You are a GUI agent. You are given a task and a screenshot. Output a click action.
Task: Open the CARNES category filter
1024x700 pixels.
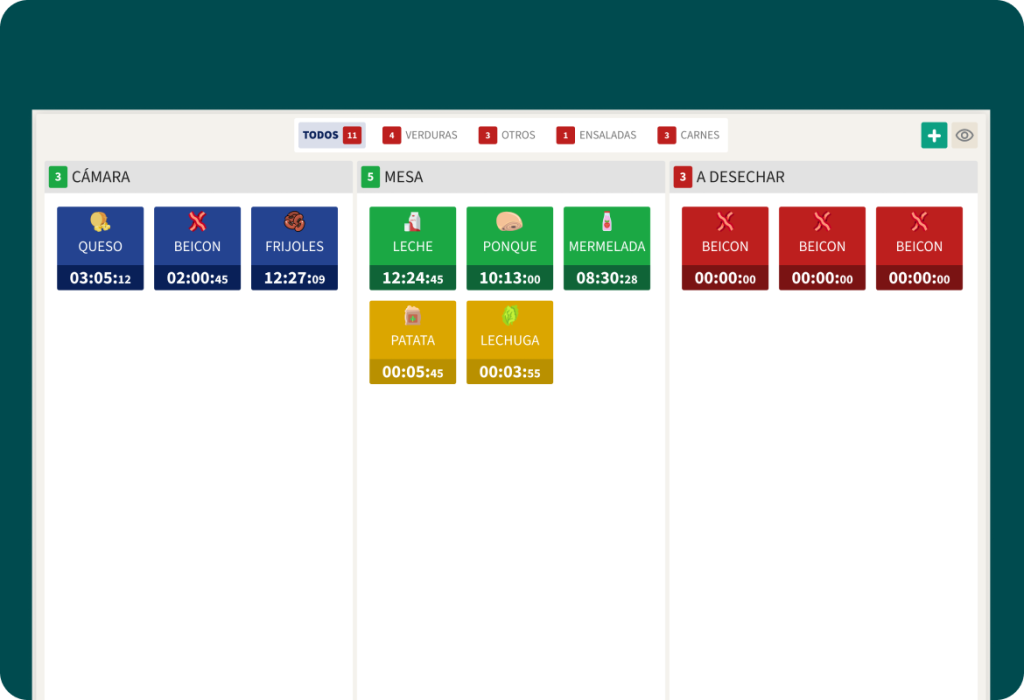pyautogui.click(x=689, y=135)
